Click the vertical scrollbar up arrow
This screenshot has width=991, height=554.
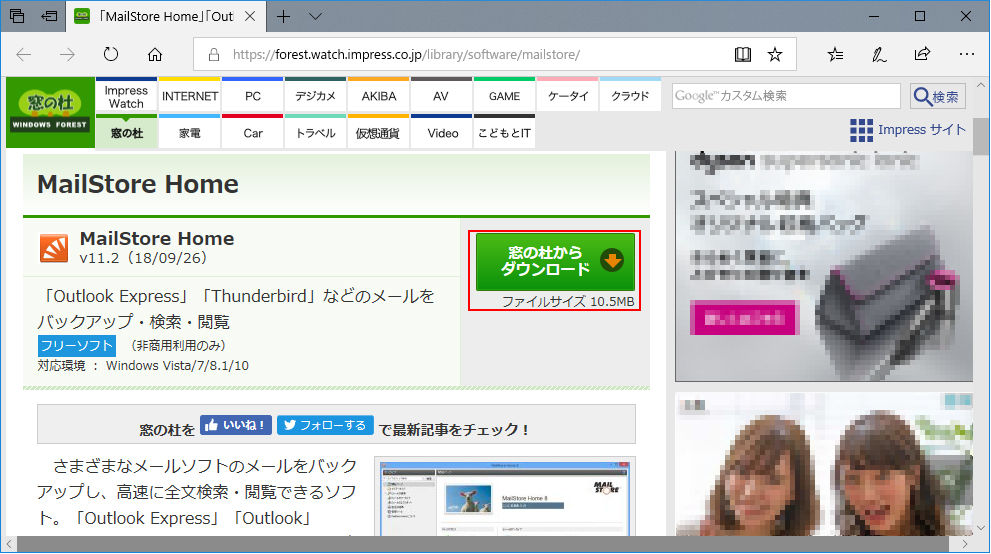tap(981, 85)
